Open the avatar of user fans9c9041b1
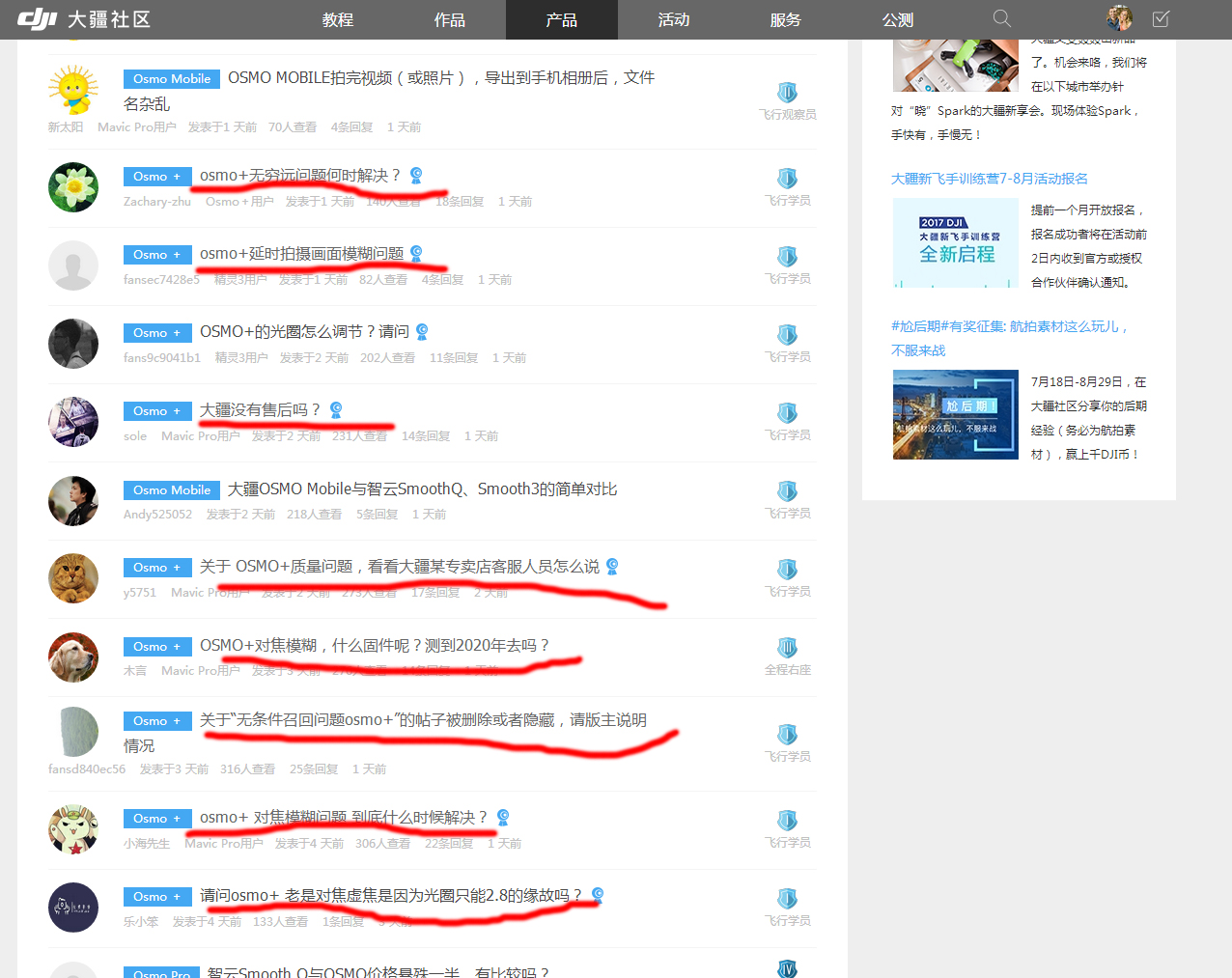 [73, 344]
